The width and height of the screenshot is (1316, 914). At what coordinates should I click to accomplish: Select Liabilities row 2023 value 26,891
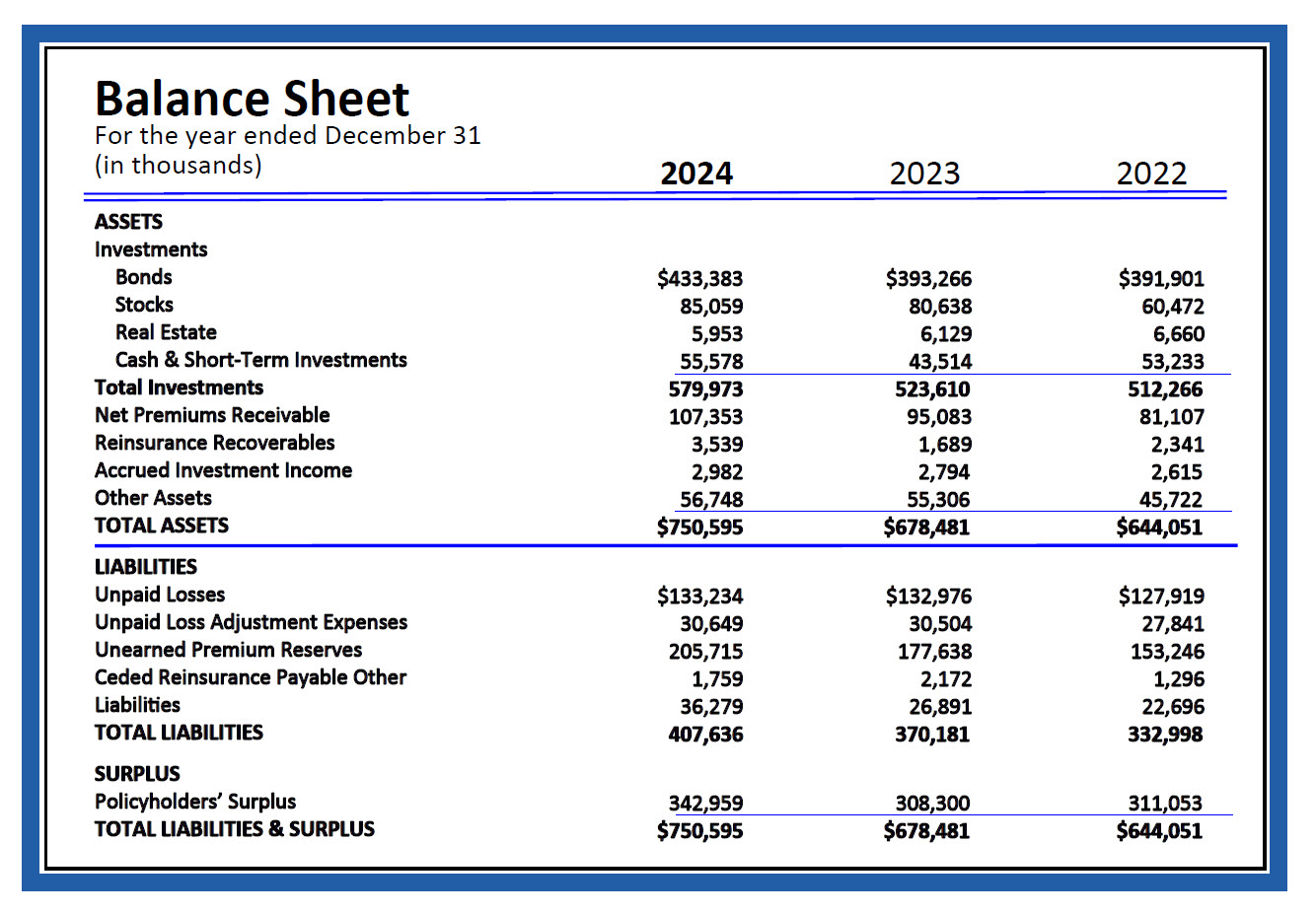[940, 707]
